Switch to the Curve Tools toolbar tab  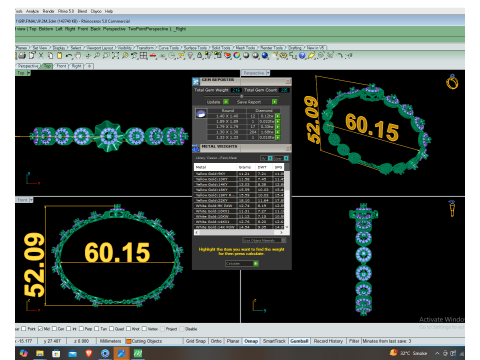[168, 48]
